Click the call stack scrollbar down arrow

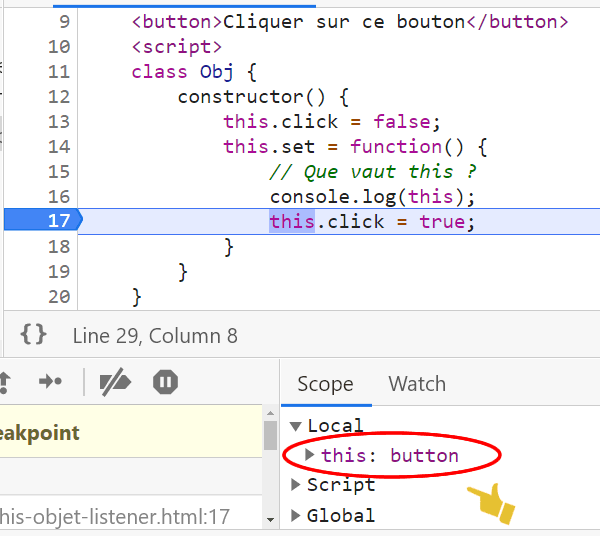[271, 520]
